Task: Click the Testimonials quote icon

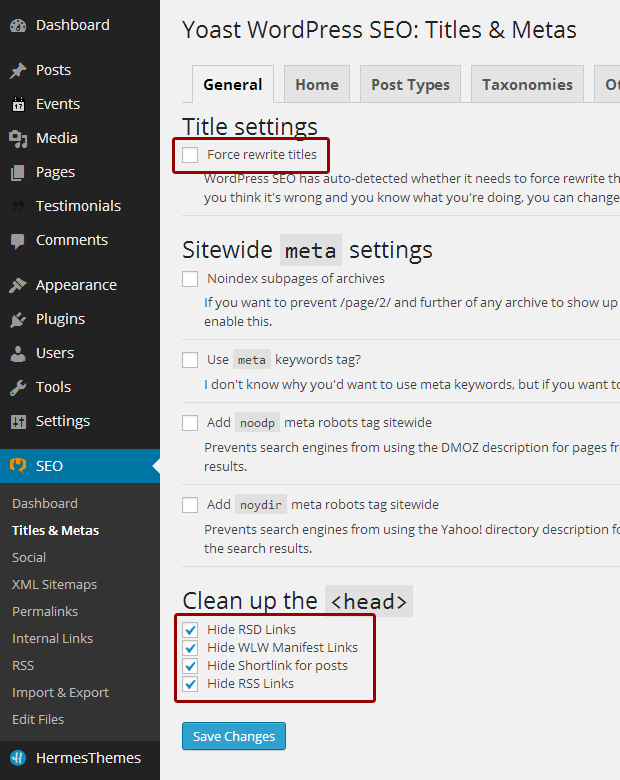Action: point(18,206)
